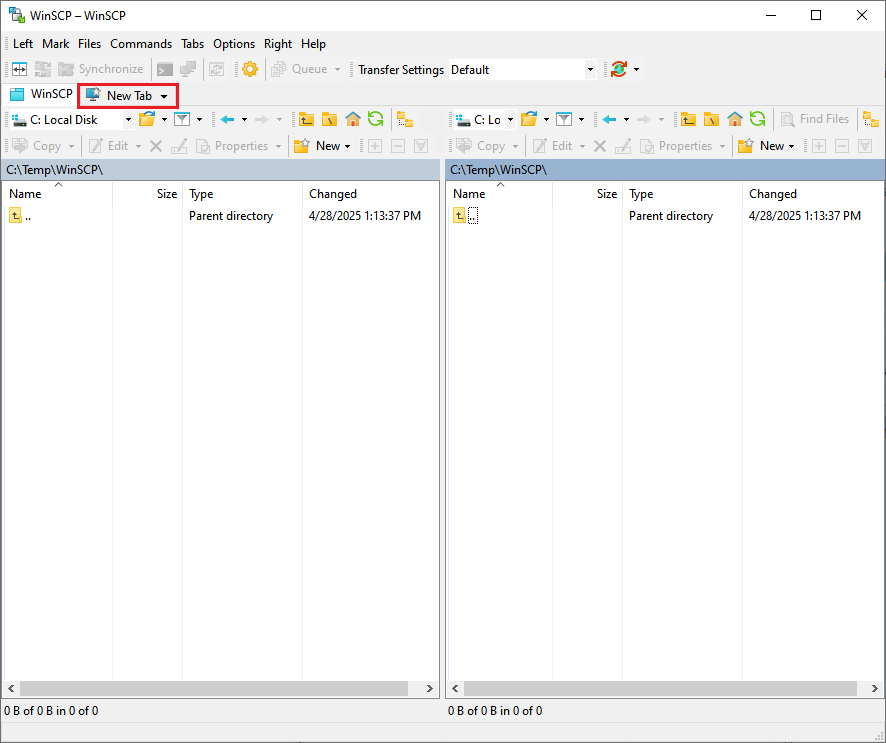Toggle the right panel directory tree icon

click(x=871, y=119)
